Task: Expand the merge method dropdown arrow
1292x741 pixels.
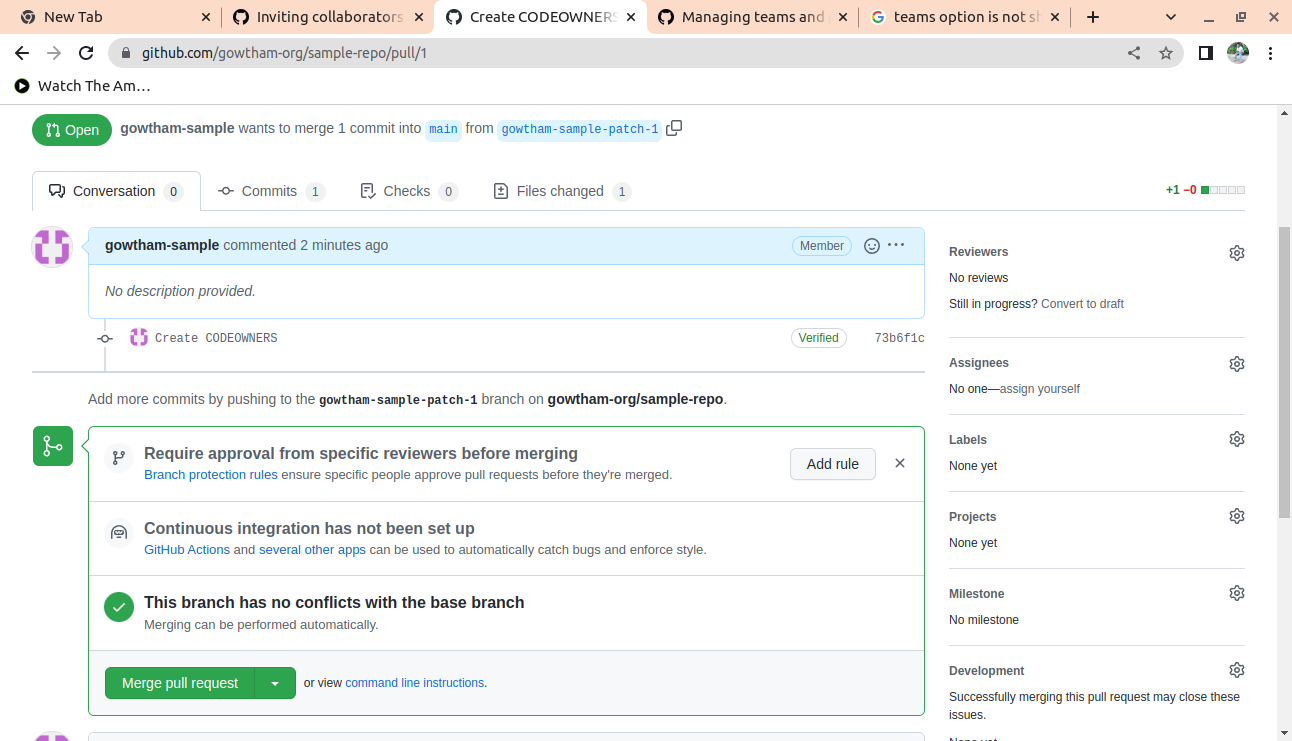Action: click(x=275, y=683)
